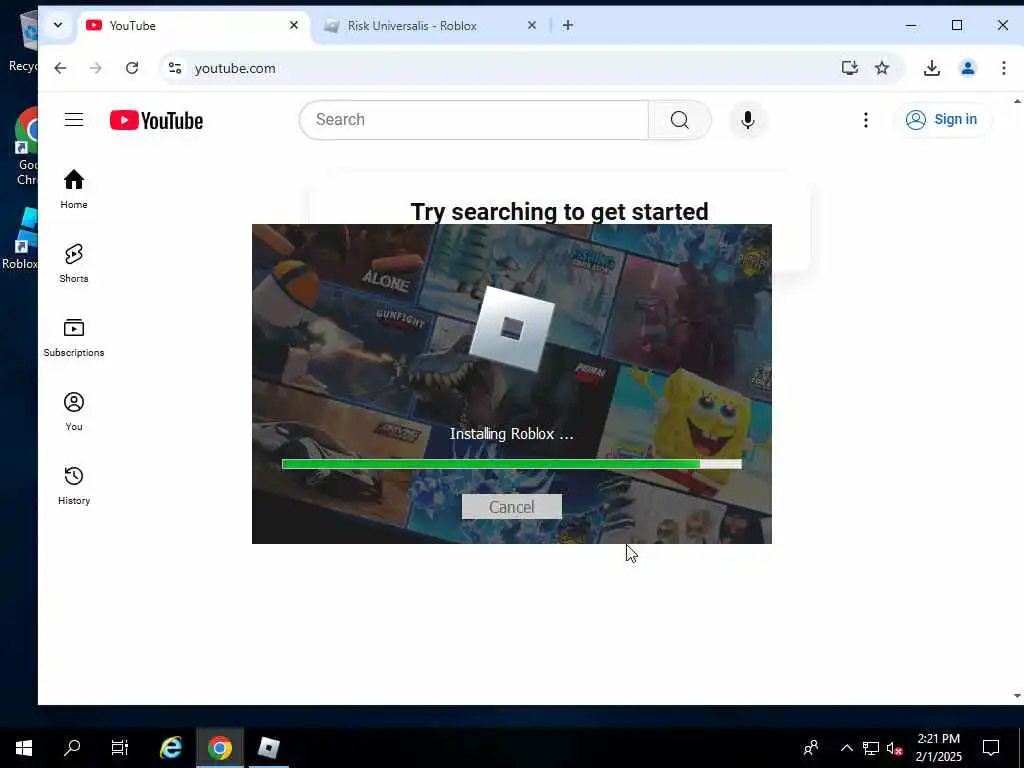
Task: Focus the YouTube search field
Action: (x=474, y=120)
